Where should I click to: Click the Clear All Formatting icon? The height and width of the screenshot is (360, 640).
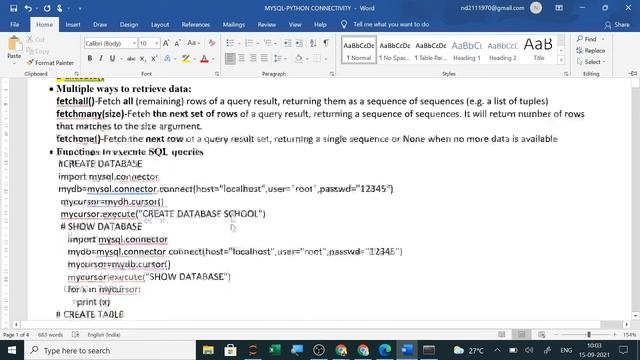point(211,43)
